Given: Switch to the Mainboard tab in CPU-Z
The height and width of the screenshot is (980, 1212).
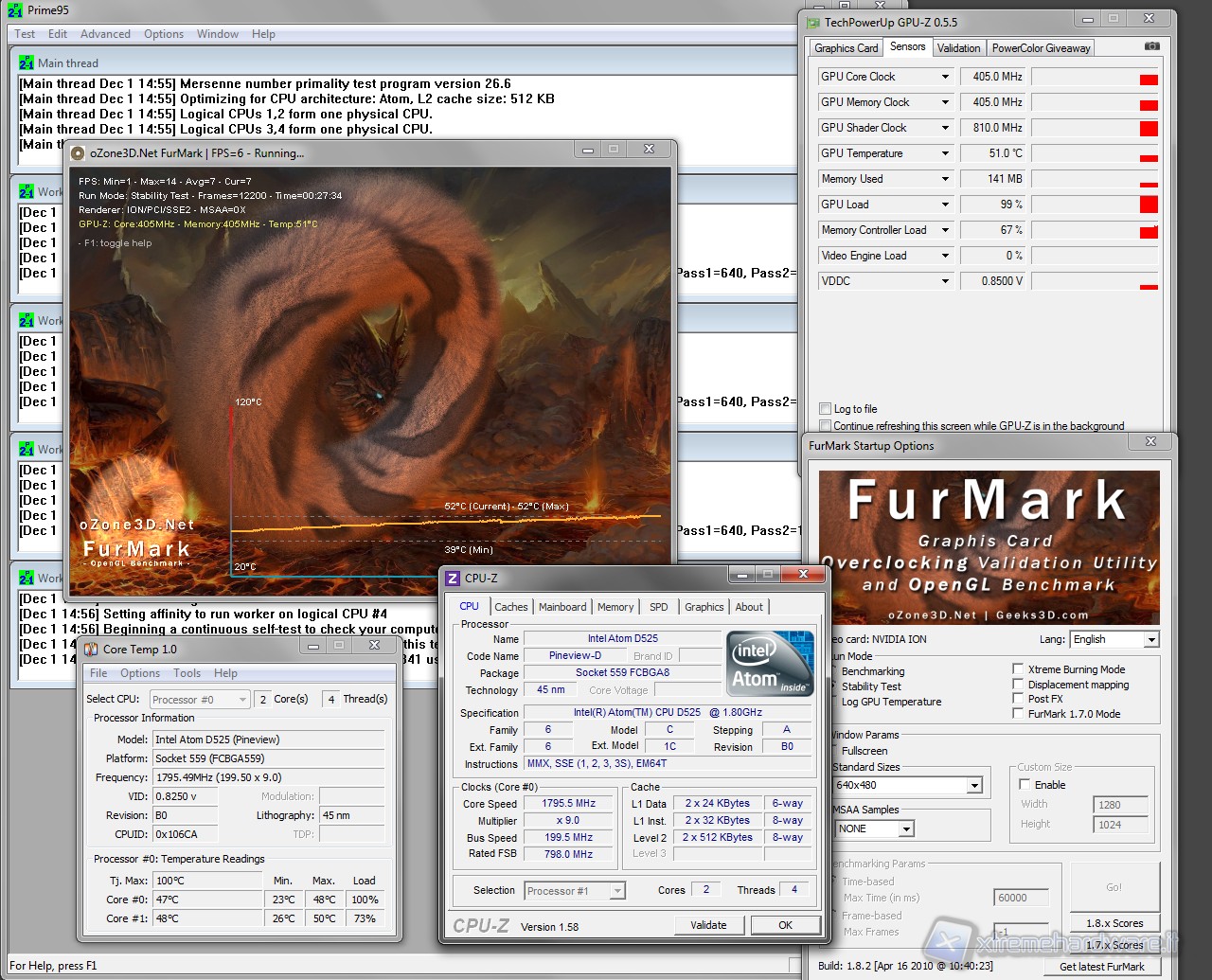Looking at the screenshot, I should 562,607.
